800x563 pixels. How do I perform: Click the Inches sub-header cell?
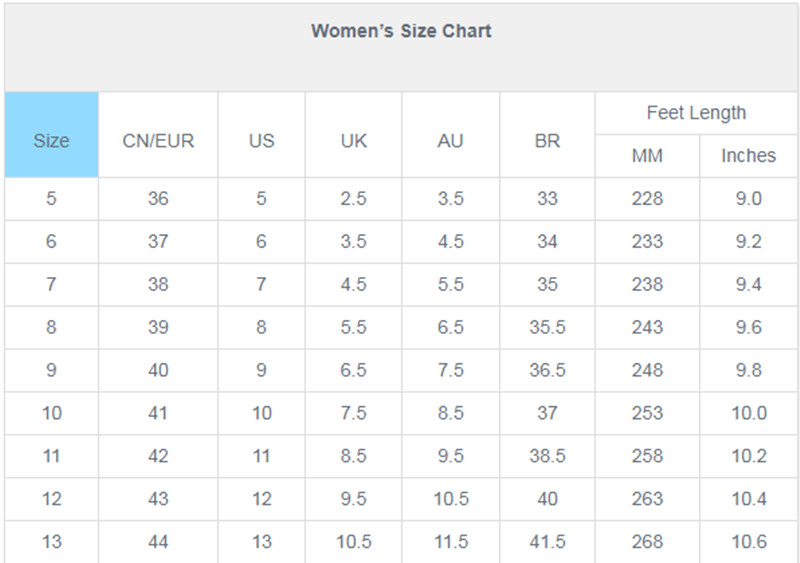pos(748,156)
